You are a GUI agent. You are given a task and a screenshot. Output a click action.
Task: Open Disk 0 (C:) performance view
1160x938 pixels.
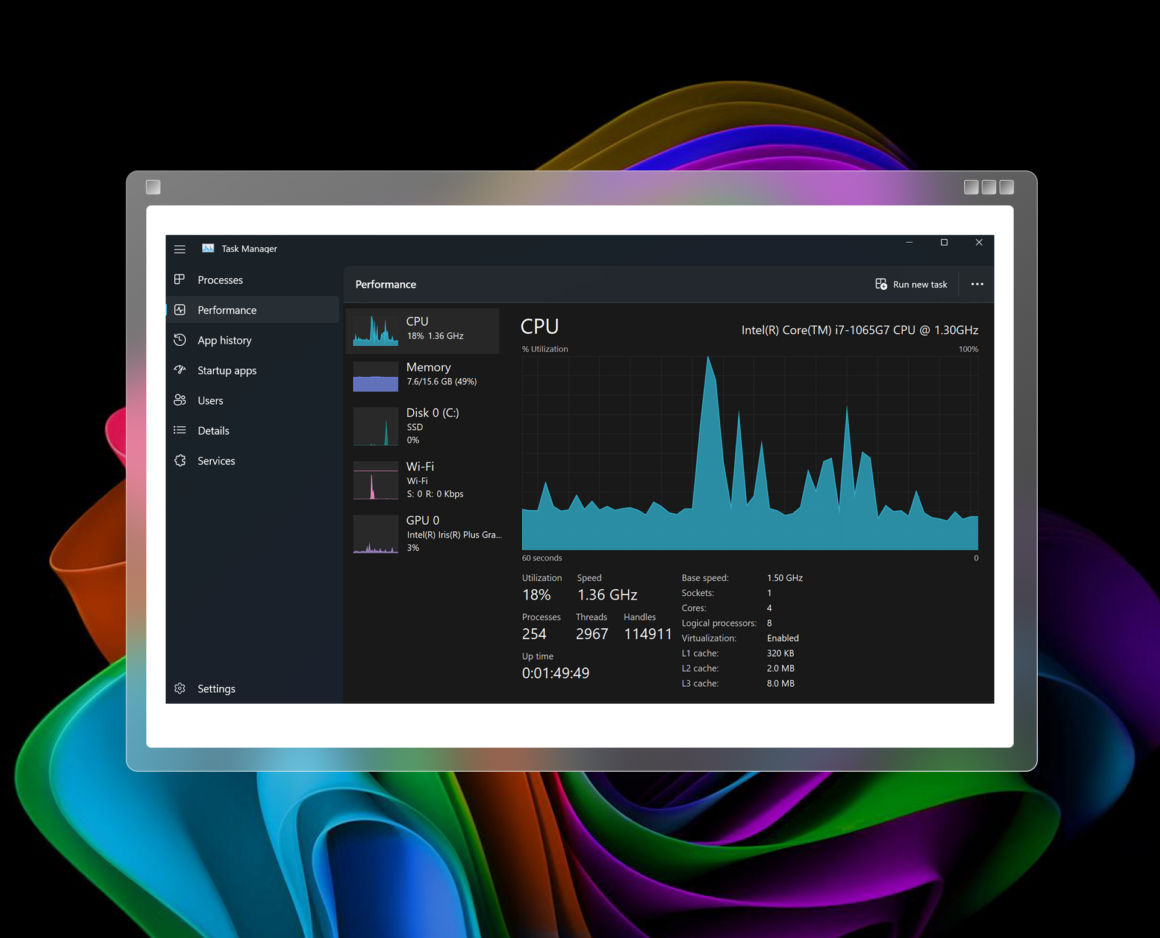click(x=420, y=426)
